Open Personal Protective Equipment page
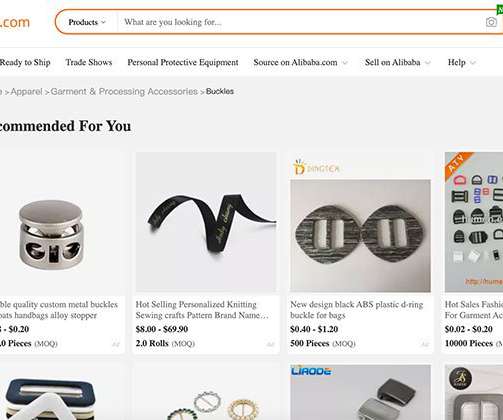Image resolution: width=503 pixels, height=420 pixels. click(x=183, y=62)
